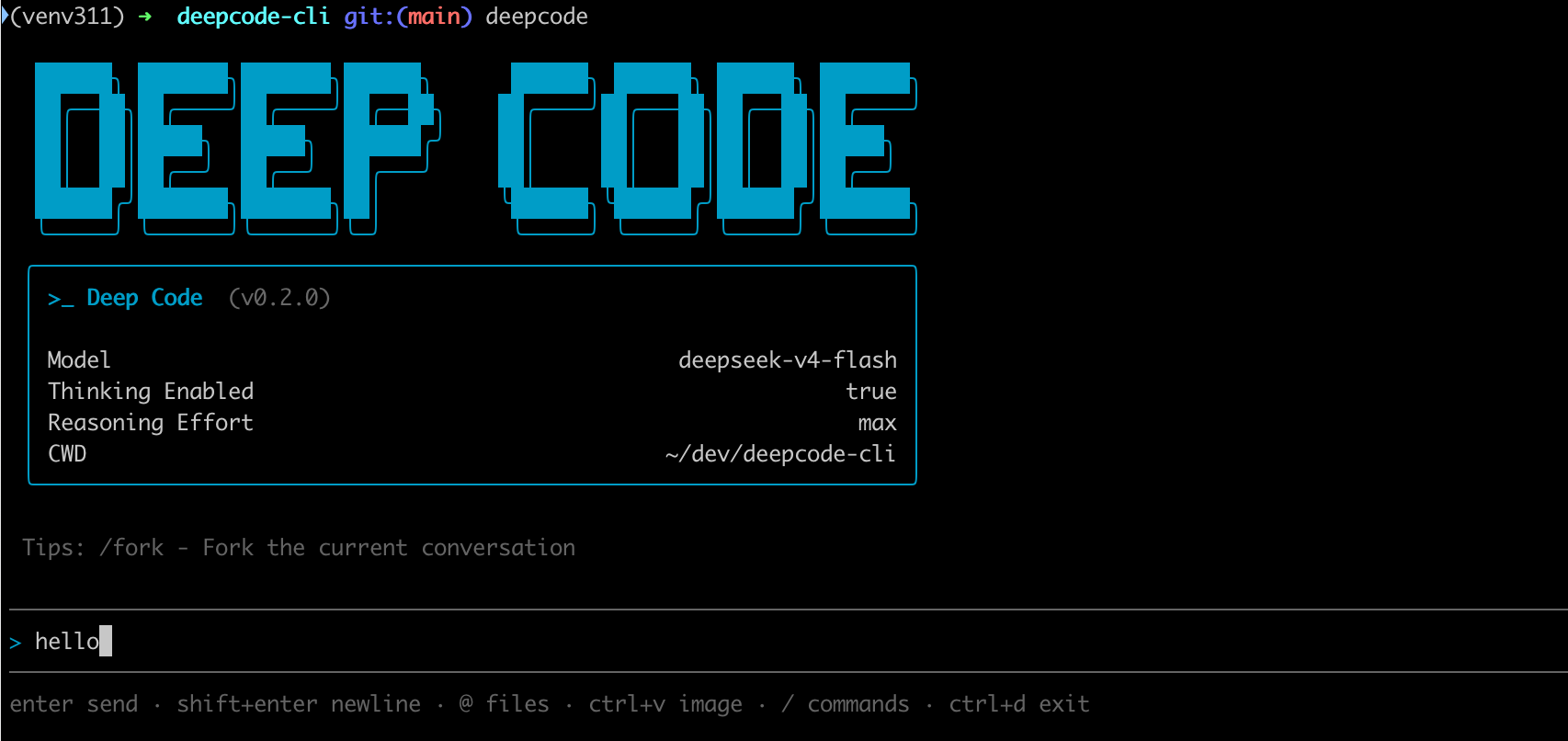Click the "/ commands" hint

click(846, 704)
